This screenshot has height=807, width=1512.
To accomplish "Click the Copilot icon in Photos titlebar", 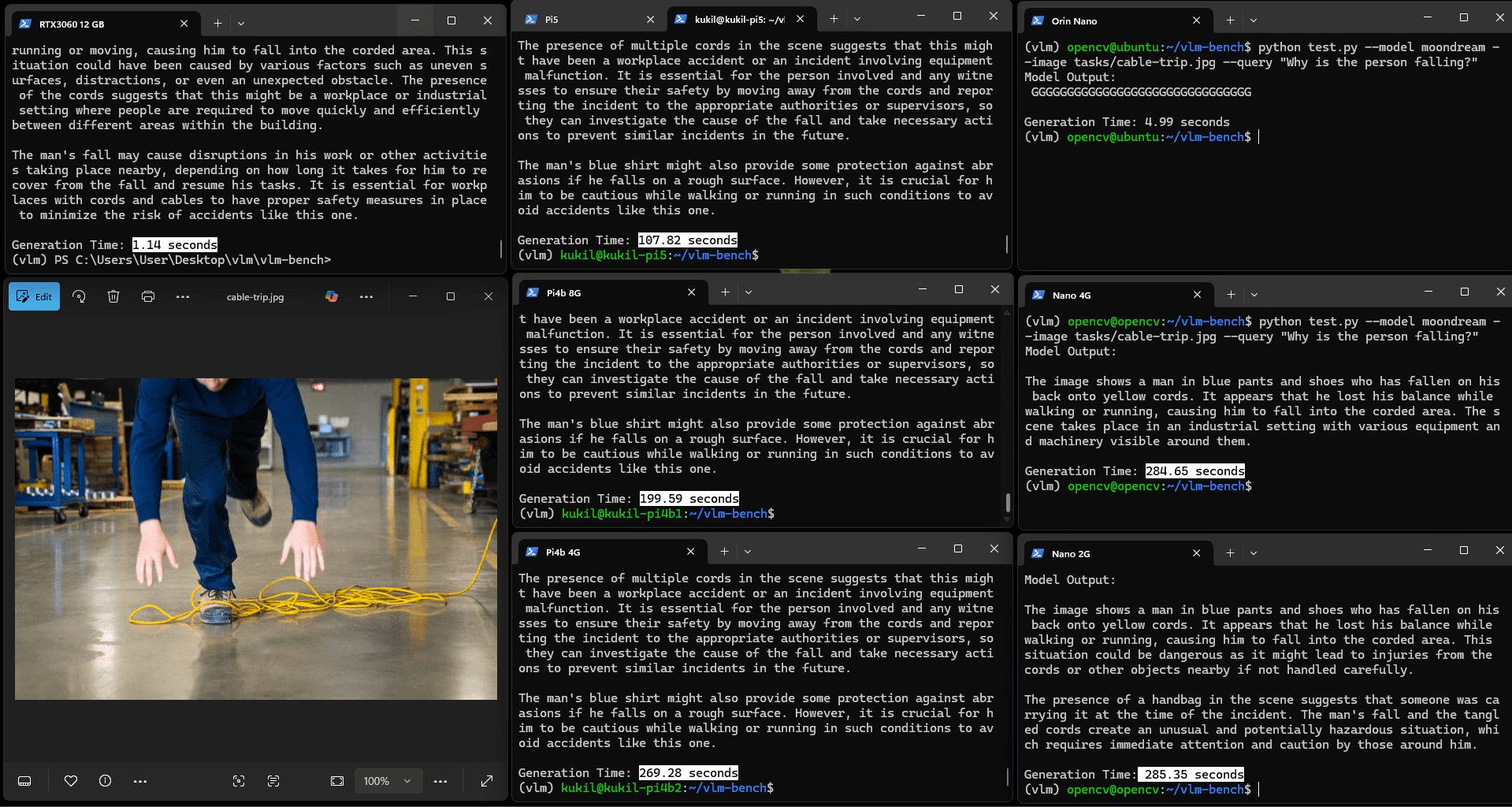I will coord(332,296).
